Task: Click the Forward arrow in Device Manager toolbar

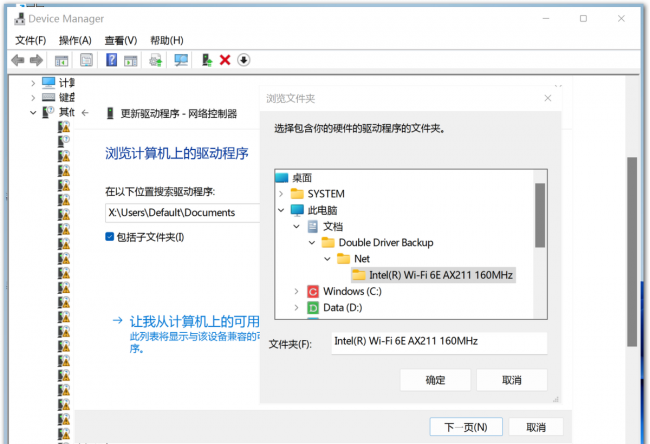Action: (x=36, y=61)
